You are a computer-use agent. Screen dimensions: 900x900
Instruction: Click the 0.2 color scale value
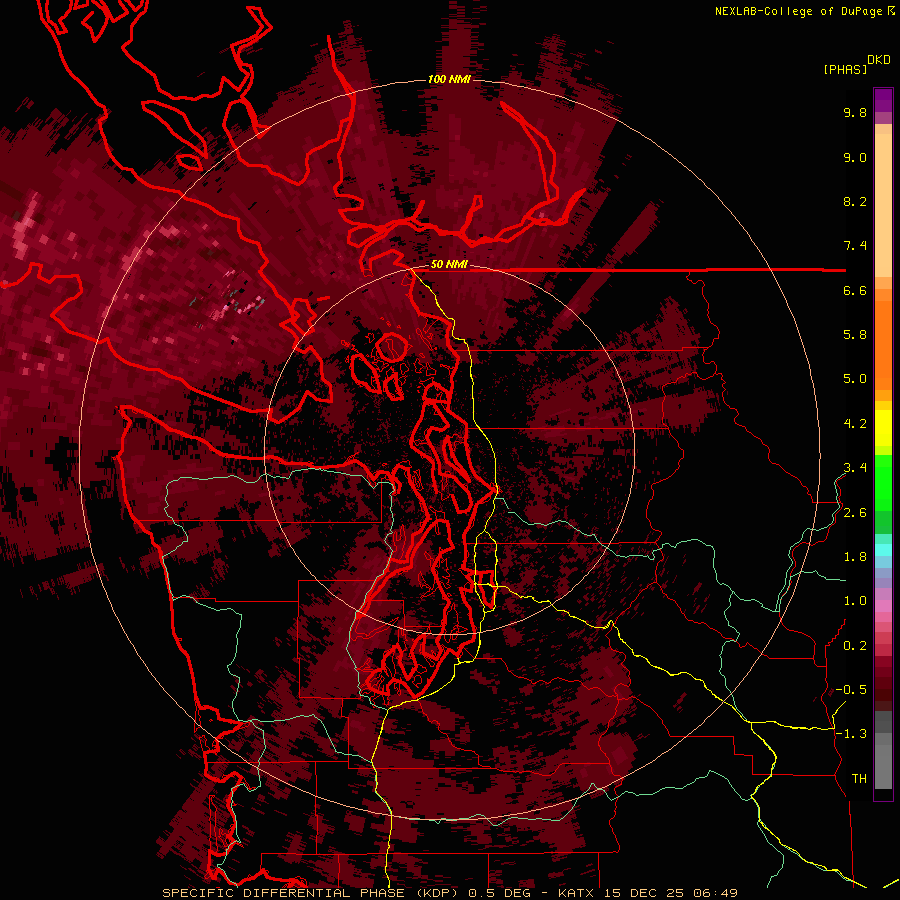point(855,646)
